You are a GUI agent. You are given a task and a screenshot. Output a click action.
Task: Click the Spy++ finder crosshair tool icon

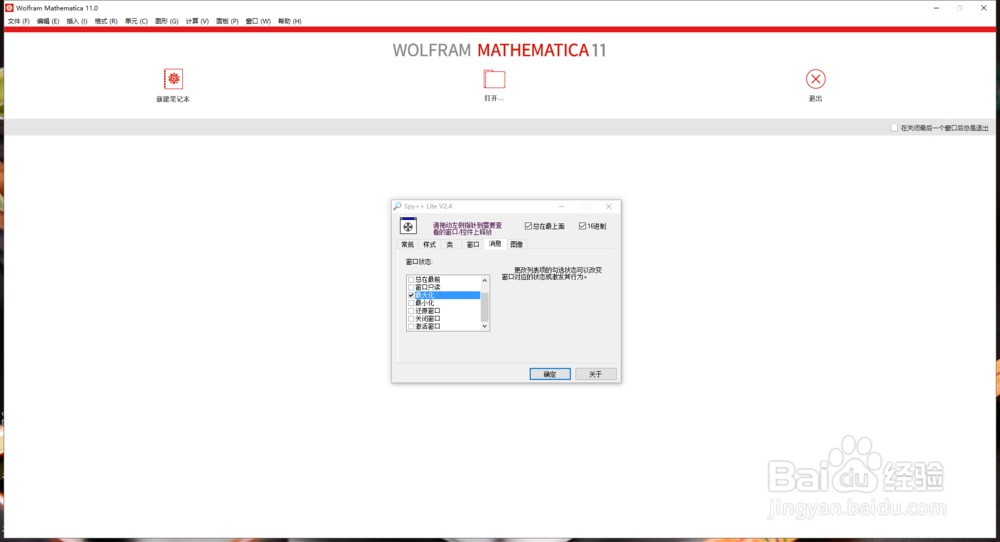[408, 226]
